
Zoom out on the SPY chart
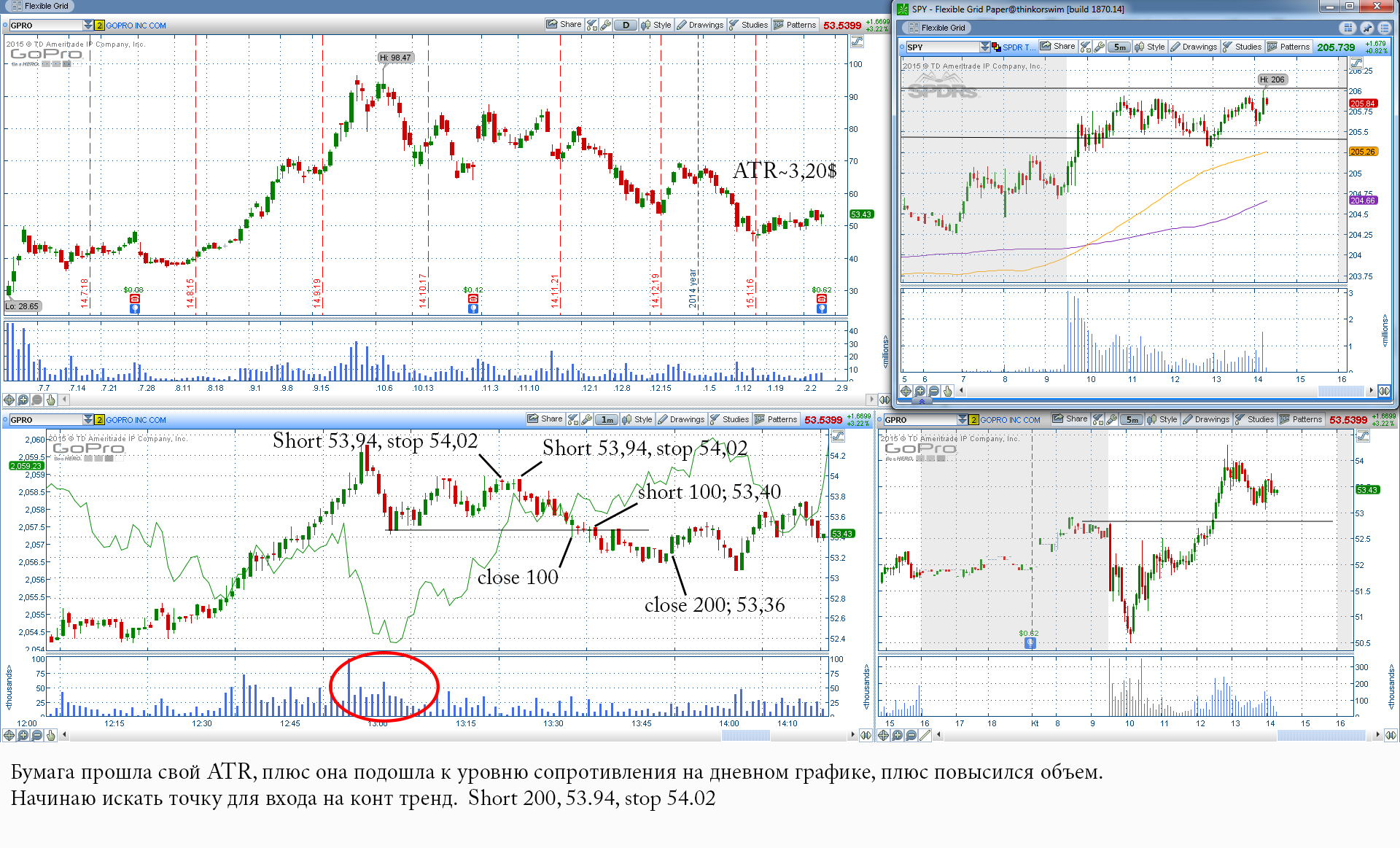[933, 391]
